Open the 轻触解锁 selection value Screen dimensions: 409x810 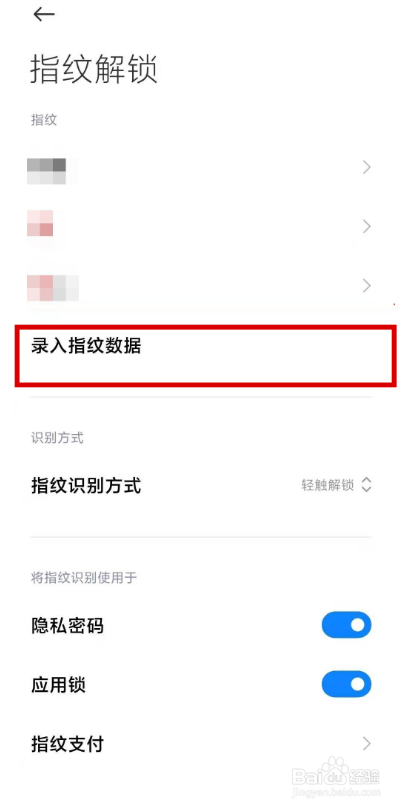coord(327,486)
